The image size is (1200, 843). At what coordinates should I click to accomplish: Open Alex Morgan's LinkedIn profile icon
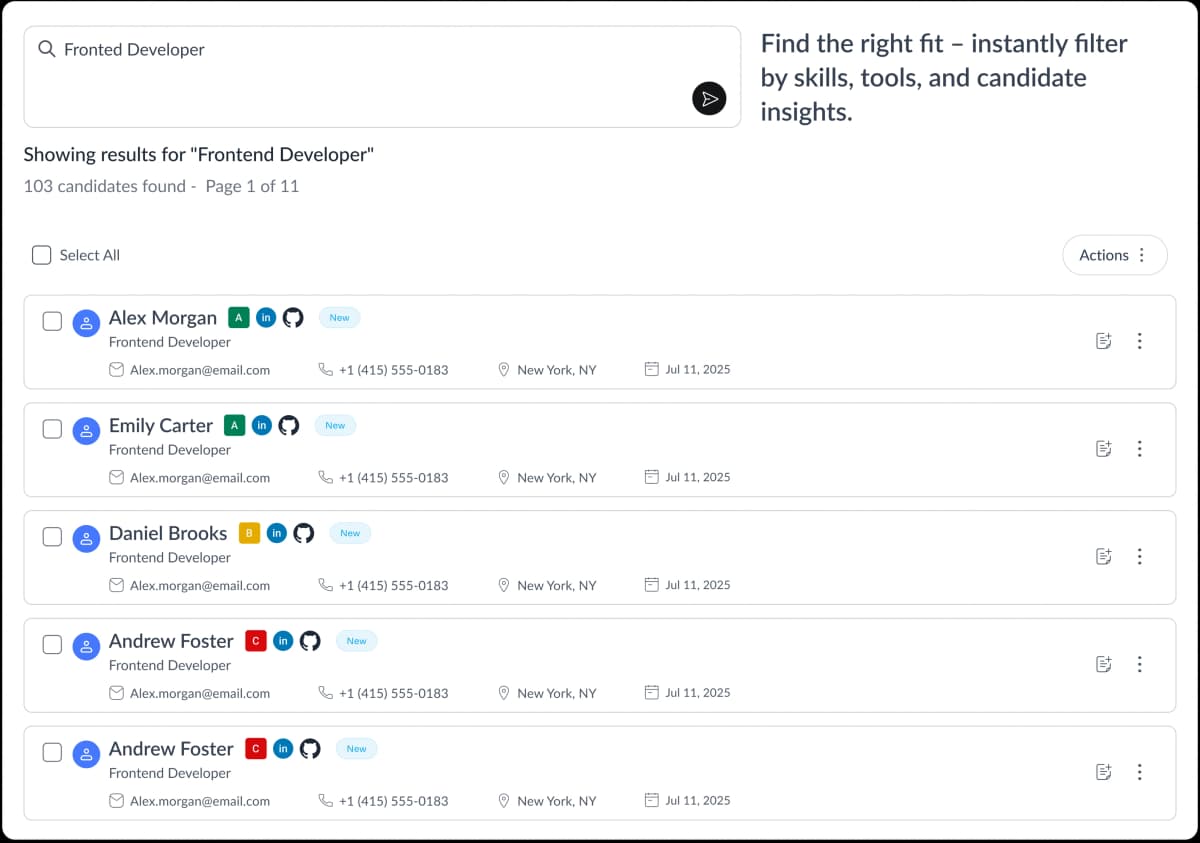(x=265, y=318)
